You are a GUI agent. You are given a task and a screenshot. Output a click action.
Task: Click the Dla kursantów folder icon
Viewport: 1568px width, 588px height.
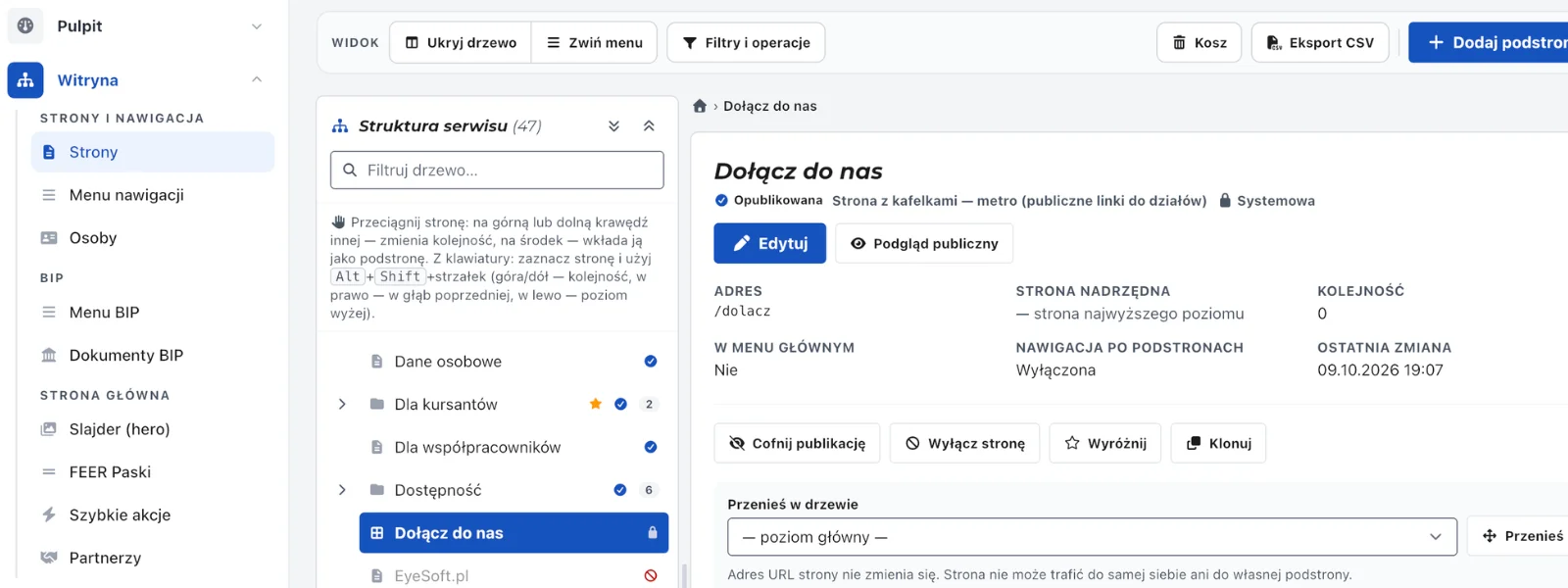(376, 404)
